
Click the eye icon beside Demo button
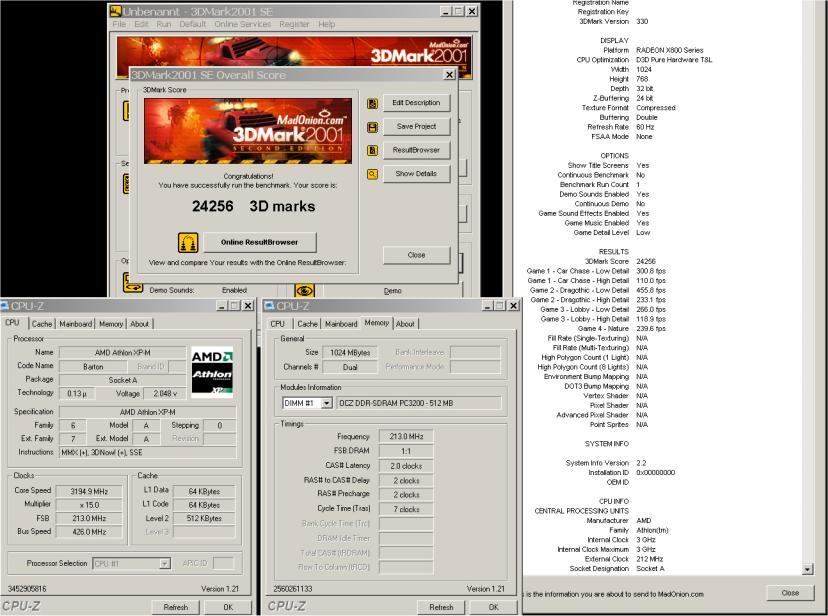[x=305, y=290]
